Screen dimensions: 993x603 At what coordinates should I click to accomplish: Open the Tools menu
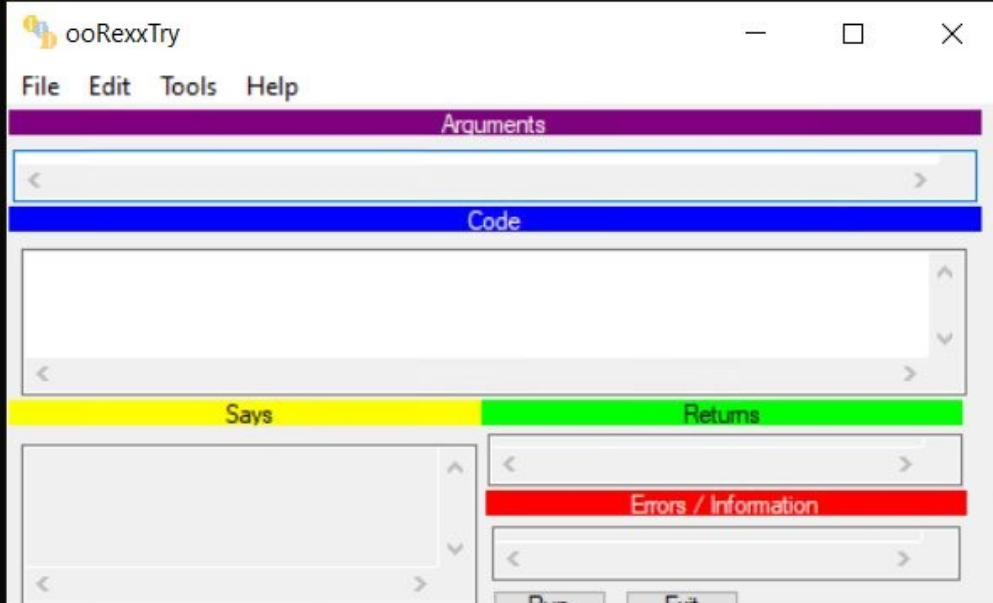pyautogui.click(x=189, y=87)
